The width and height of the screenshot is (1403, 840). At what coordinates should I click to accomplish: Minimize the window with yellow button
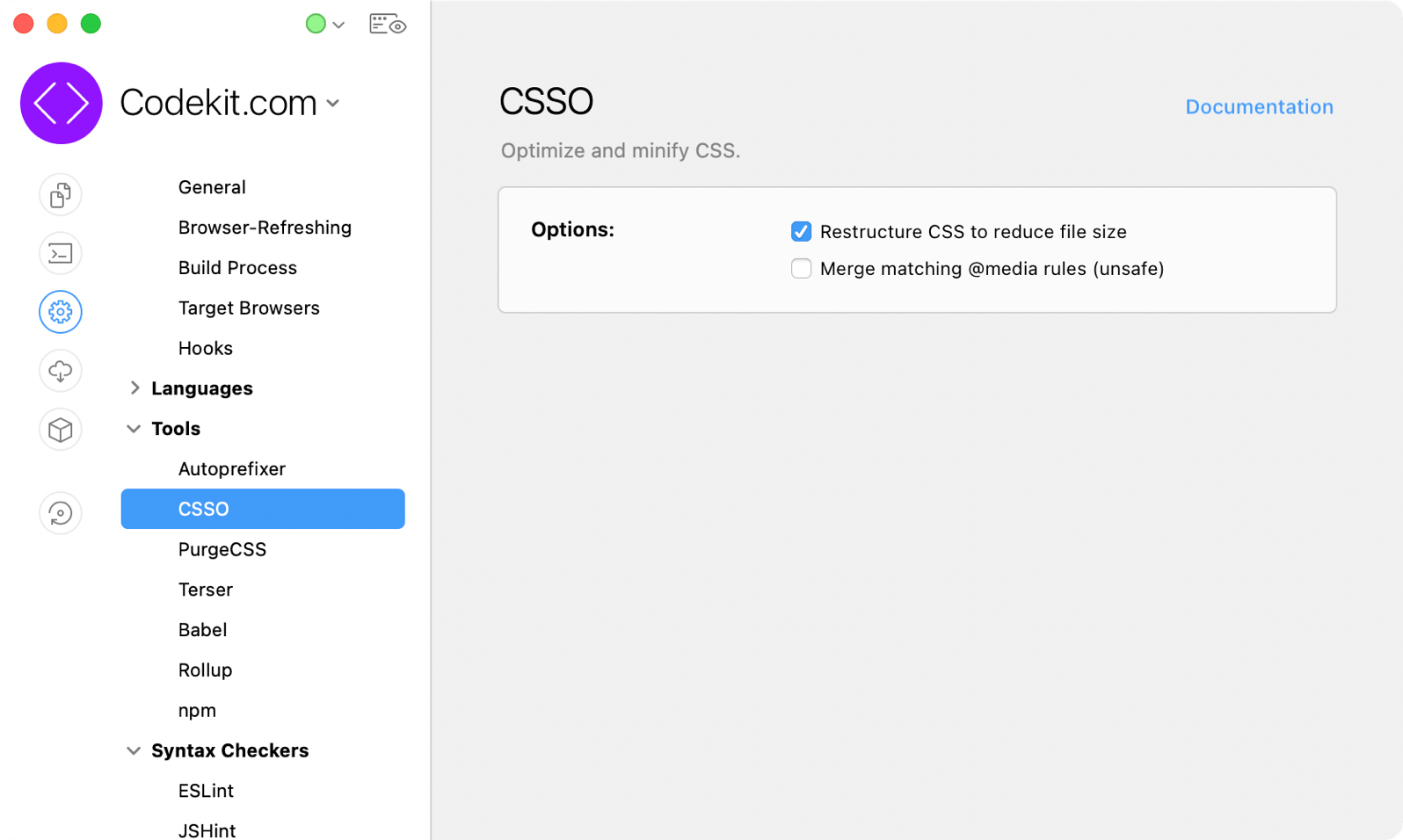tap(57, 24)
